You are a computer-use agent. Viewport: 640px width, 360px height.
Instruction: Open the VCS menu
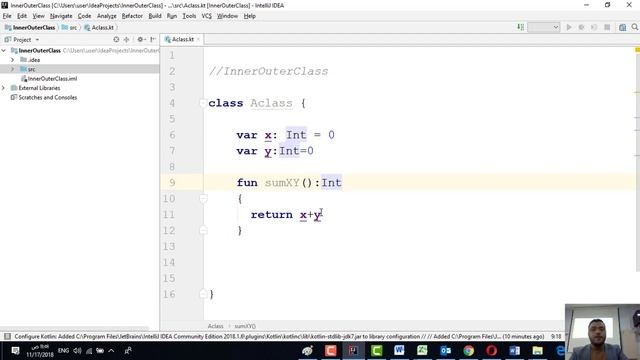pyautogui.click(x=207, y=16)
